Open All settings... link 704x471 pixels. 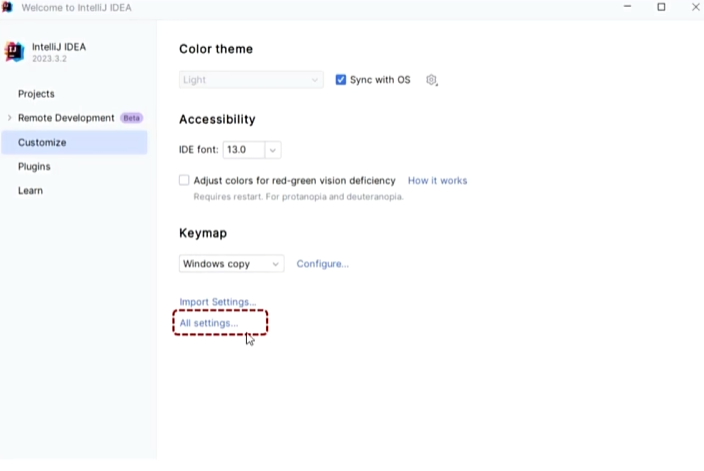pos(209,323)
